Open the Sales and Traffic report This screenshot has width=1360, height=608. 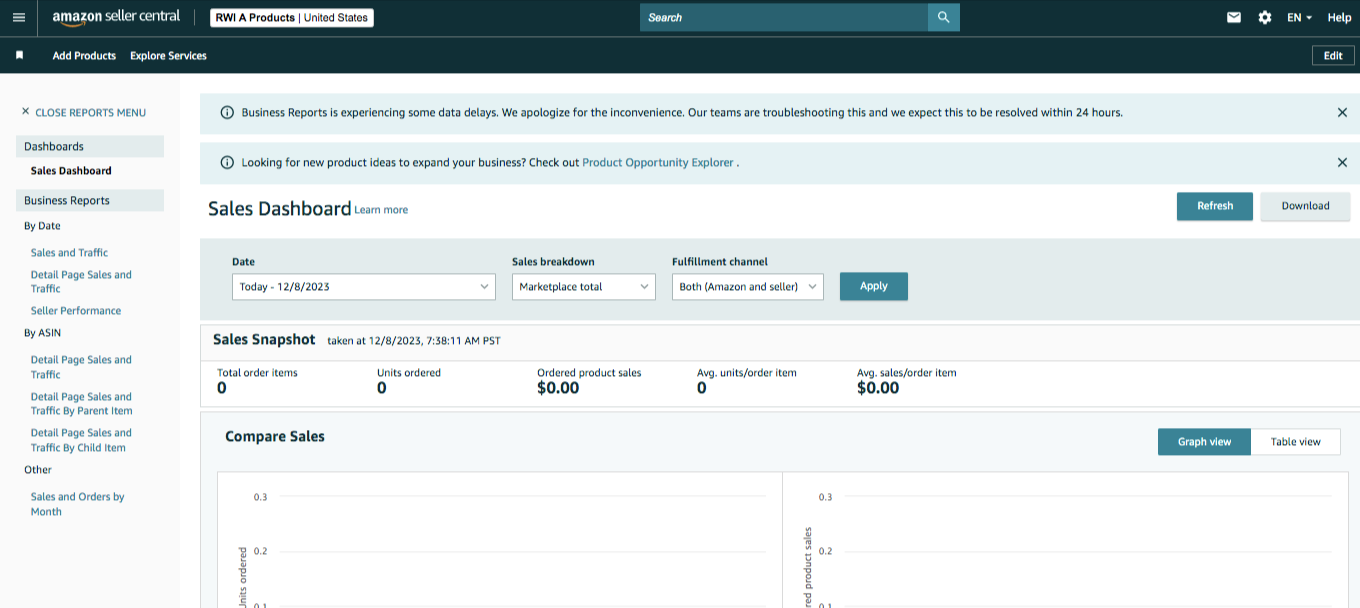pos(69,253)
